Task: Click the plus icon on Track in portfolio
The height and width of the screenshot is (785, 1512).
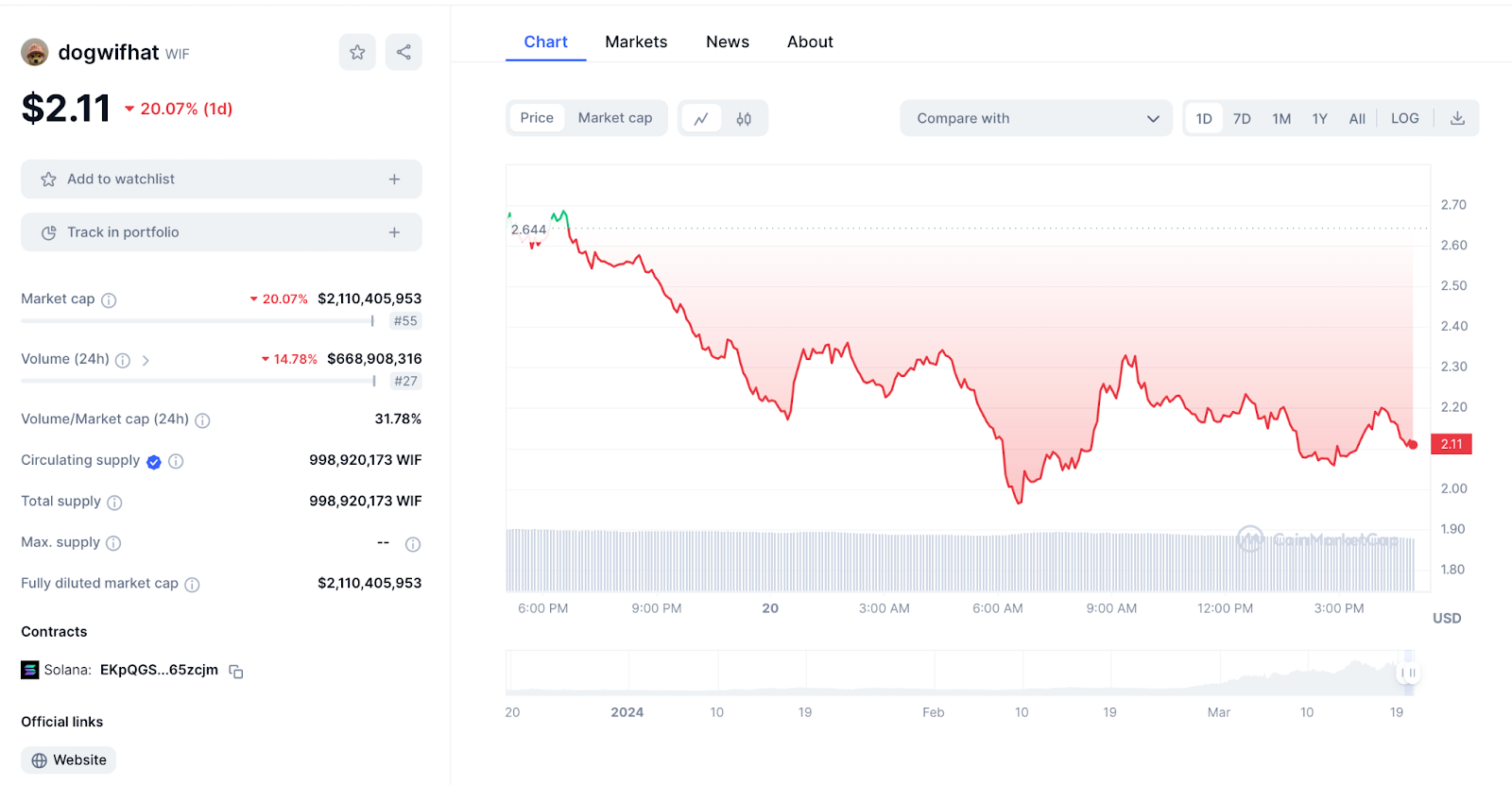Action: (x=394, y=232)
